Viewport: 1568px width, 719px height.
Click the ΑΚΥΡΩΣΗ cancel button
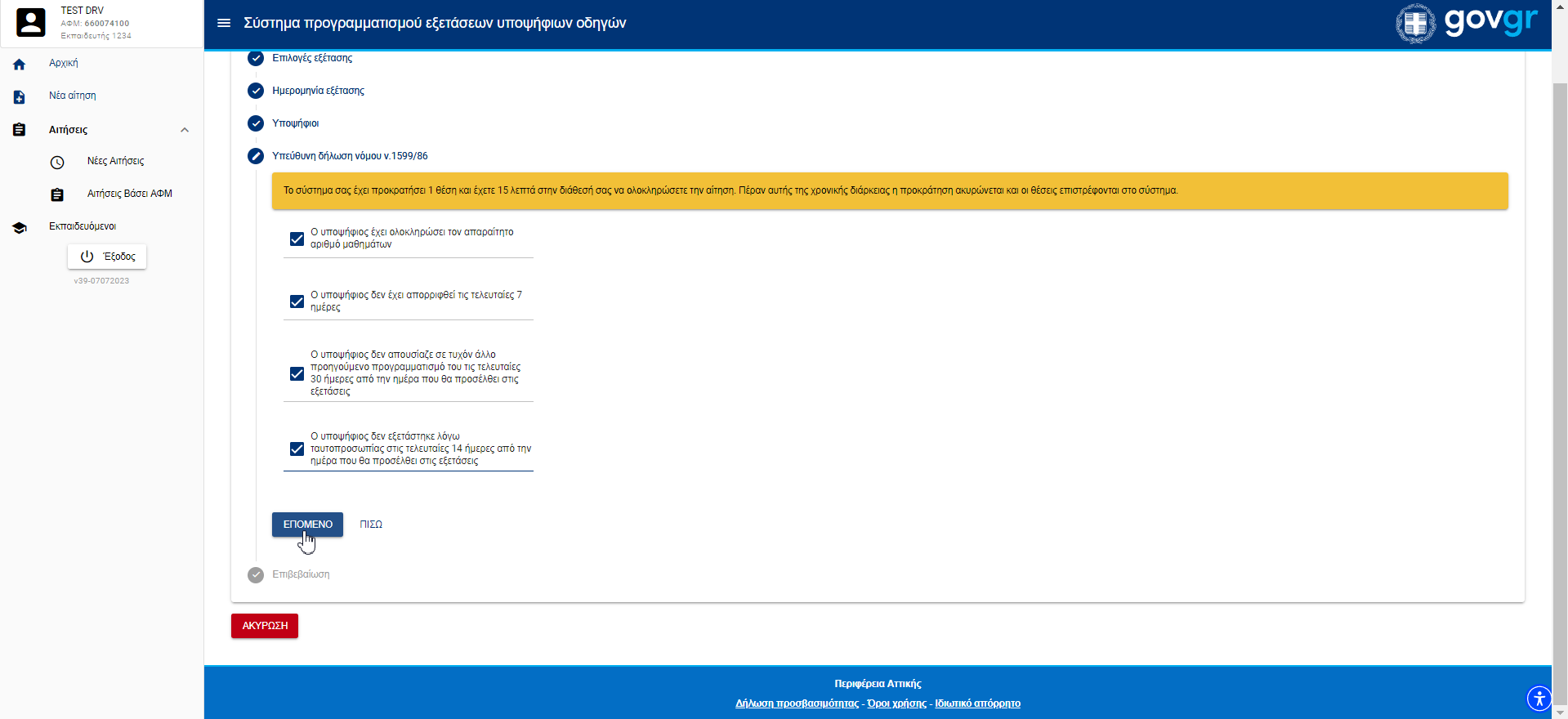(x=265, y=626)
